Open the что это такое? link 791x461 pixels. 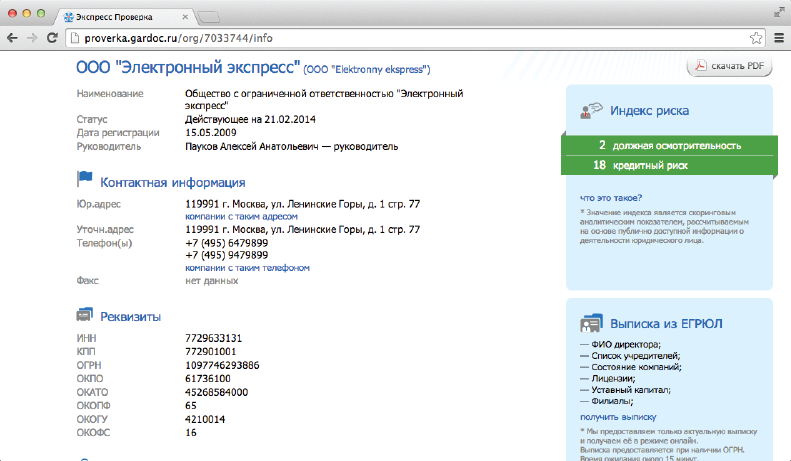[611, 198]
